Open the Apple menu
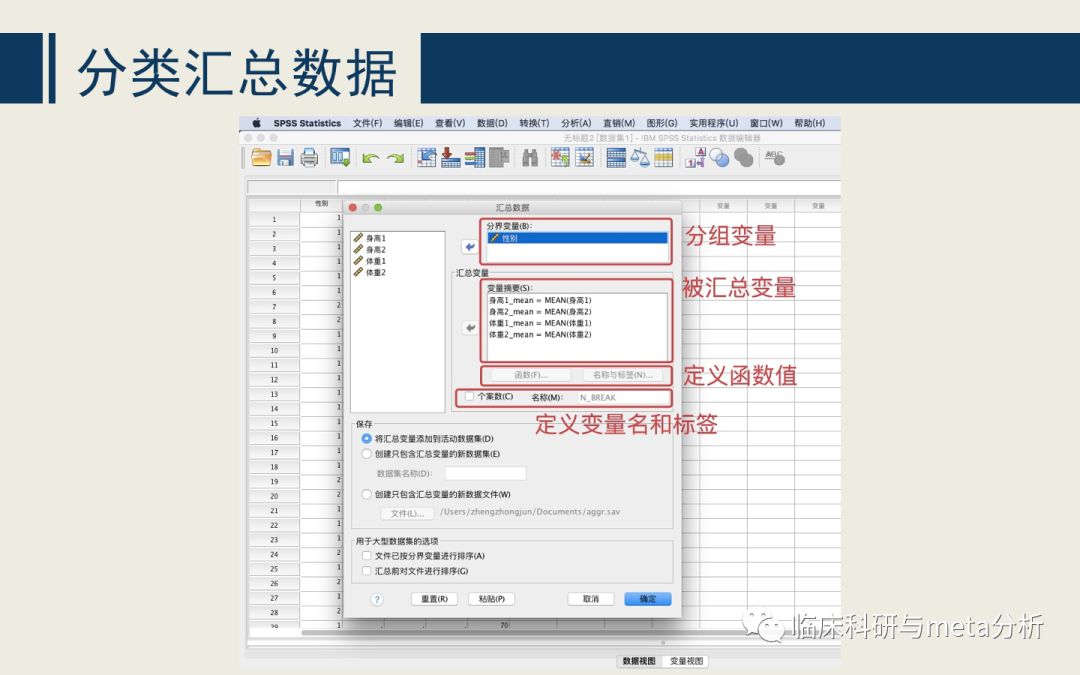Image resolution: width=1080 pixels, height=675 pixels. [256, 123]
